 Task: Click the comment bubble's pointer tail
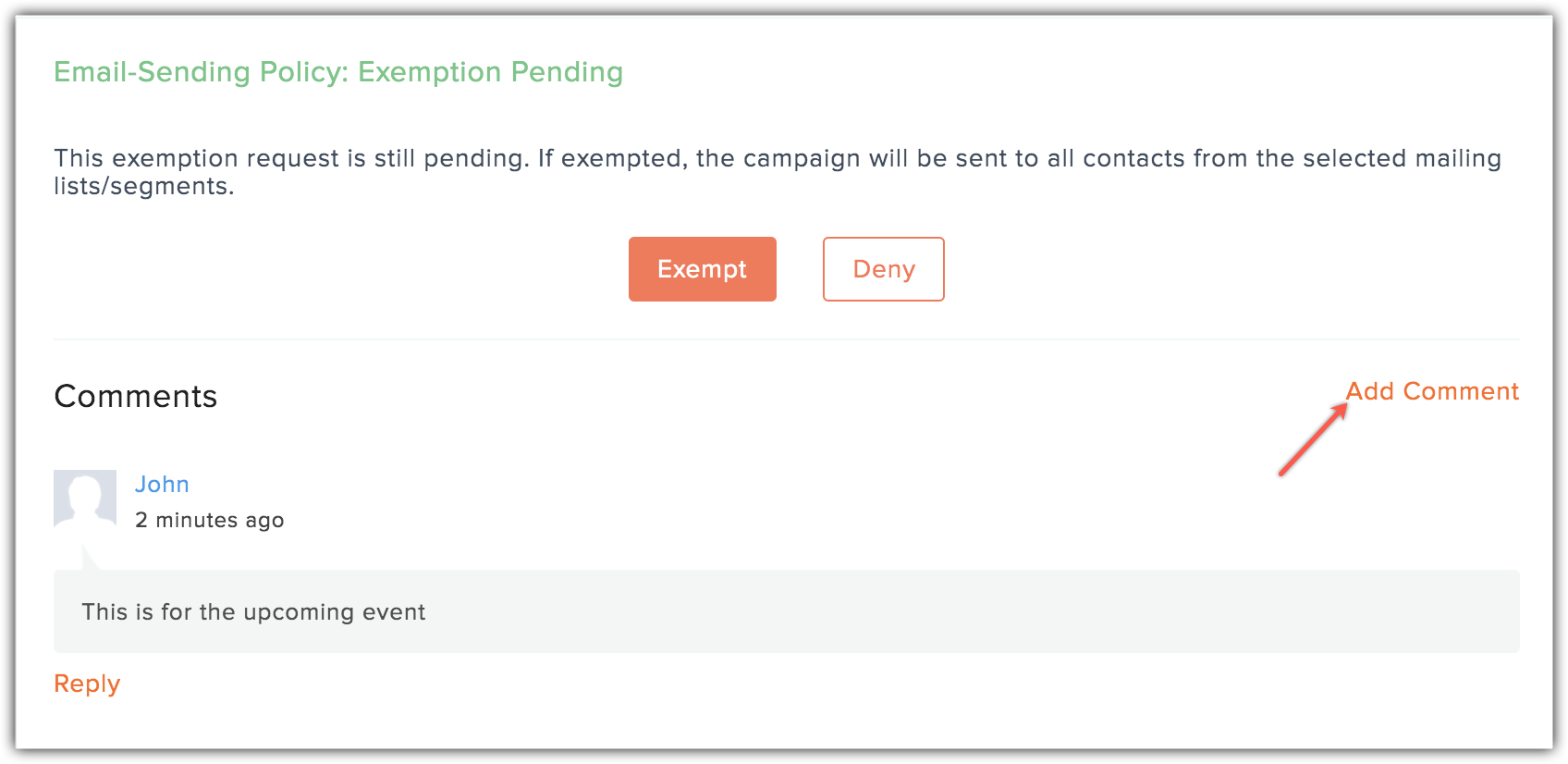90,558
